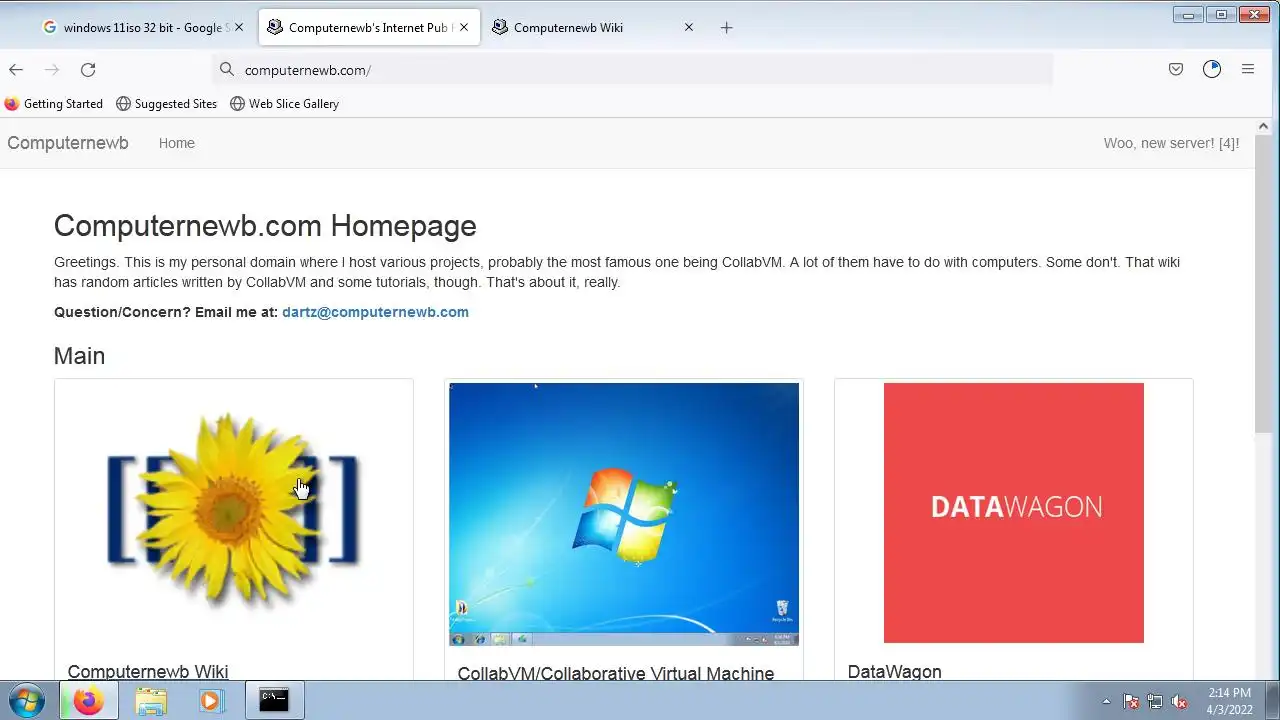Click the muted volume tray icon
The image size is (1280, 720).
(x=1179, y=702)
